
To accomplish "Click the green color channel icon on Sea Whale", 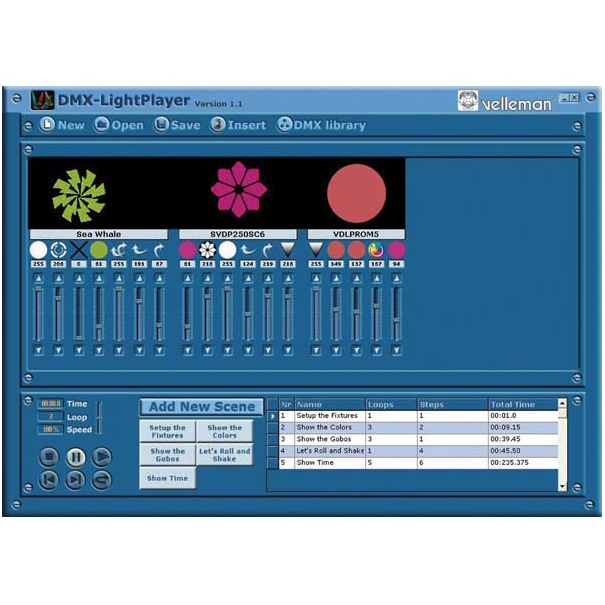I will [98, 249].
